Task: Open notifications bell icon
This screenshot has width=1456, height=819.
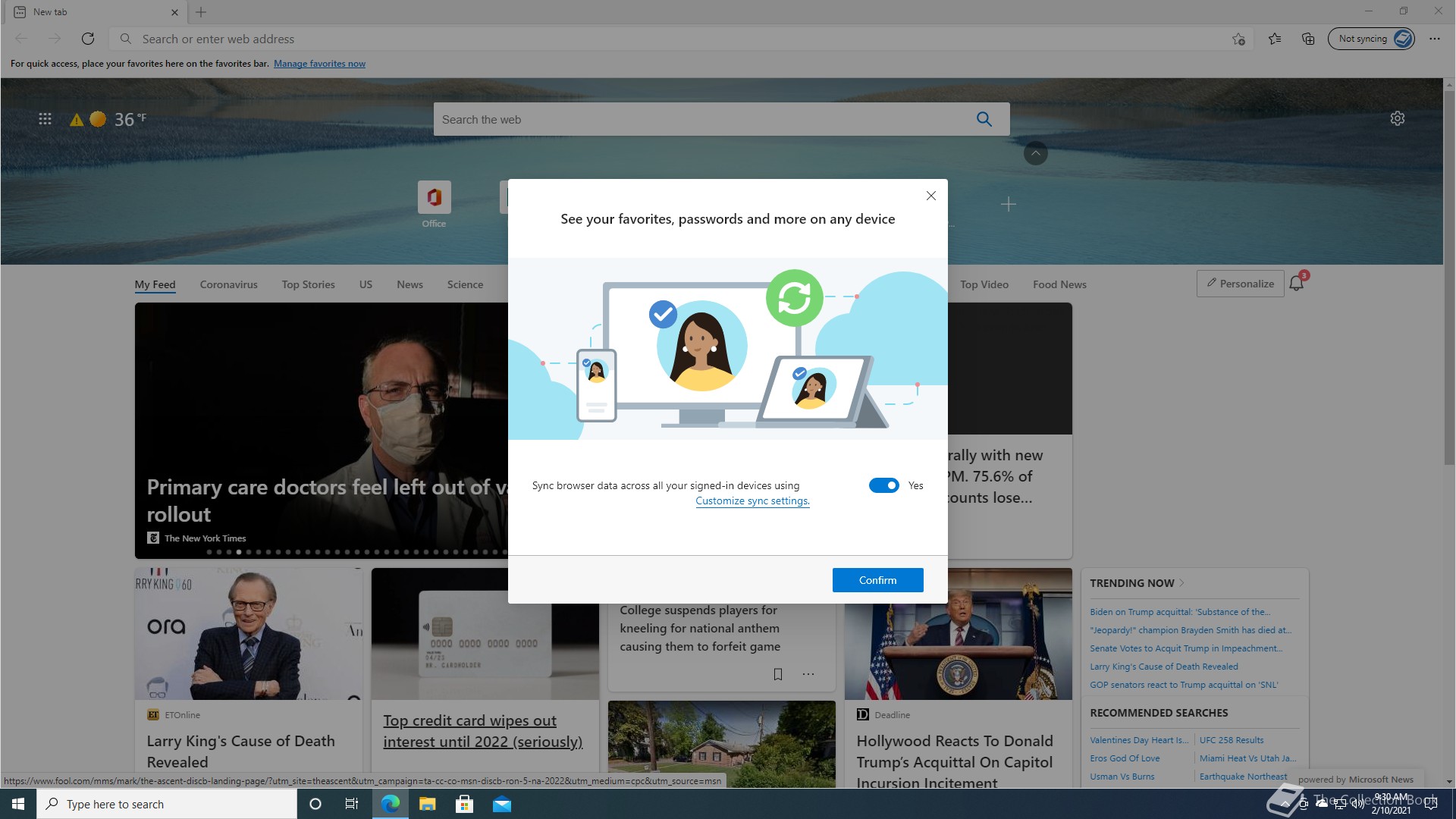Action: pos(1297,283)
